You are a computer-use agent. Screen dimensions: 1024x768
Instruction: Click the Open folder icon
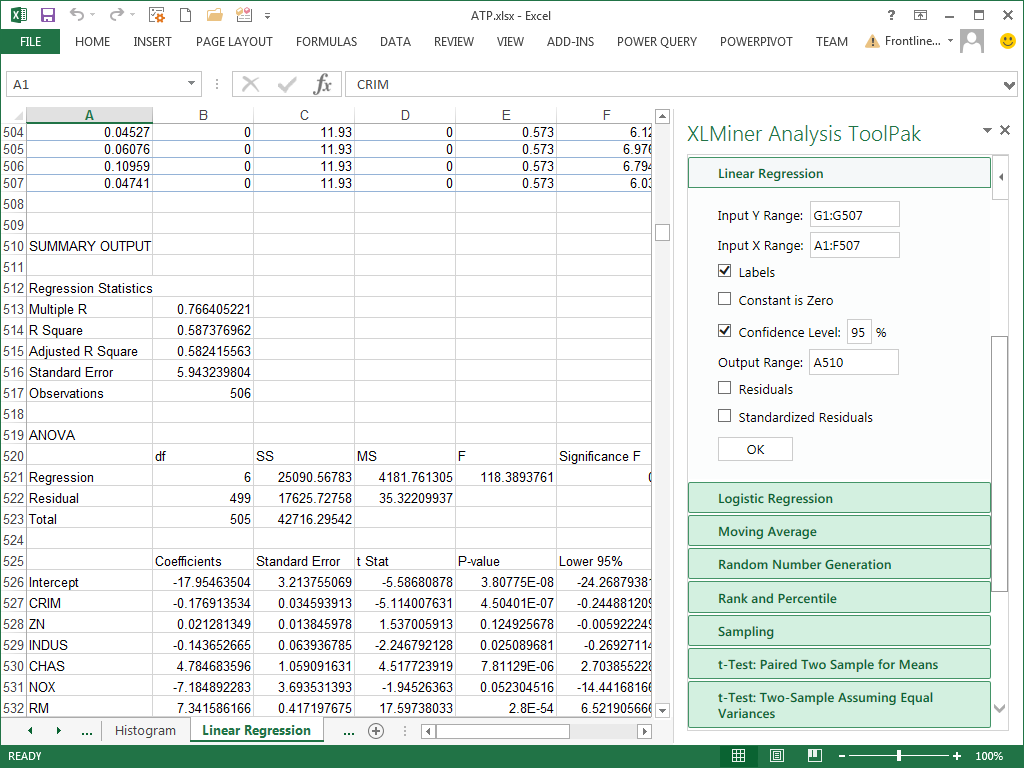pyautogui.click(x=214, y=15)
